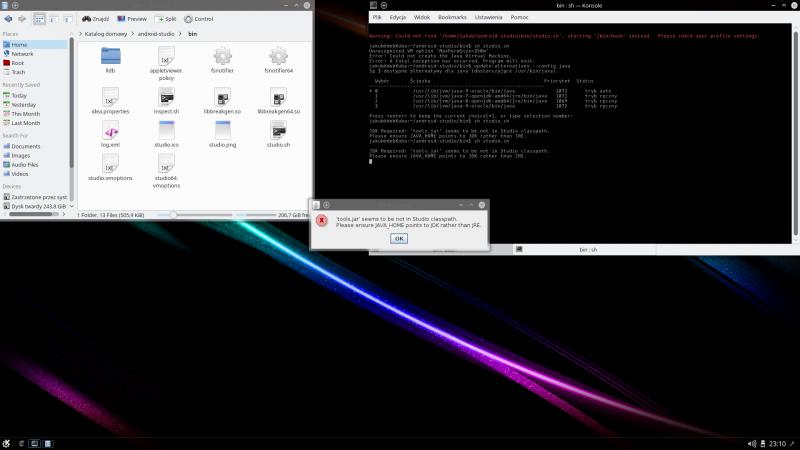Toggle the Preview button in toolbar
Screen dimensions: 800x450
coord(131,18)
